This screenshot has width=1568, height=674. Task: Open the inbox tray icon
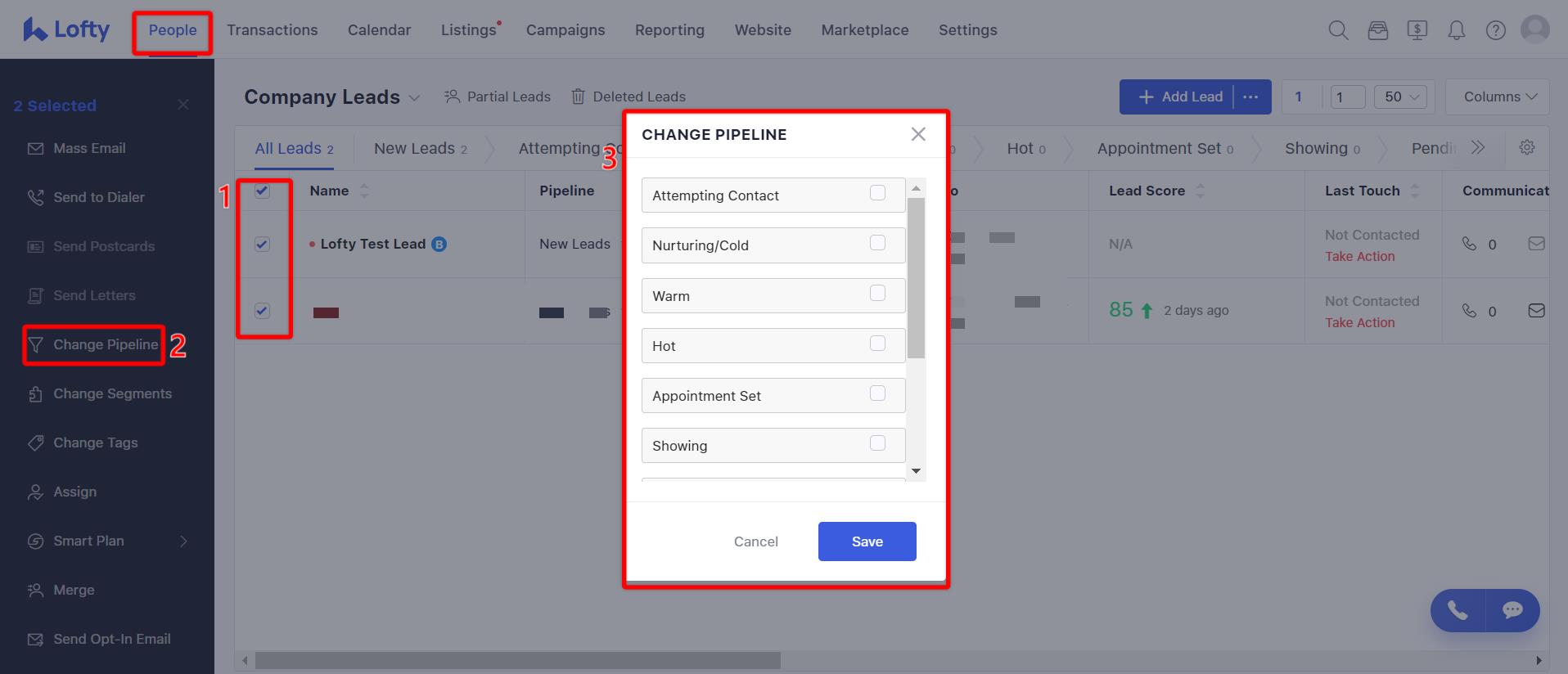click(x=1378, y=30)
